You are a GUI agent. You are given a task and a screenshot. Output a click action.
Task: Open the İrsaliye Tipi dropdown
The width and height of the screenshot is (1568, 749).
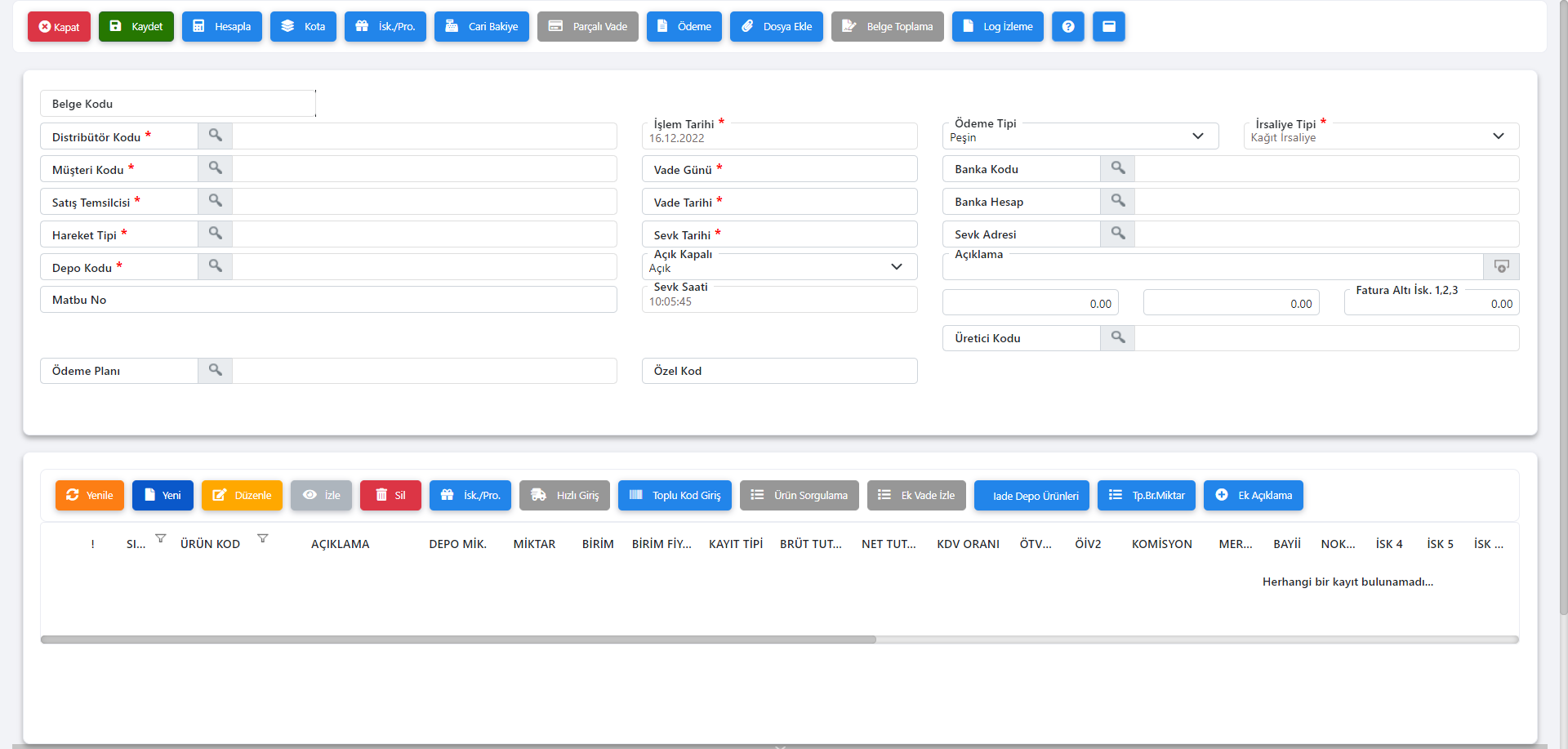[1498, 136]
